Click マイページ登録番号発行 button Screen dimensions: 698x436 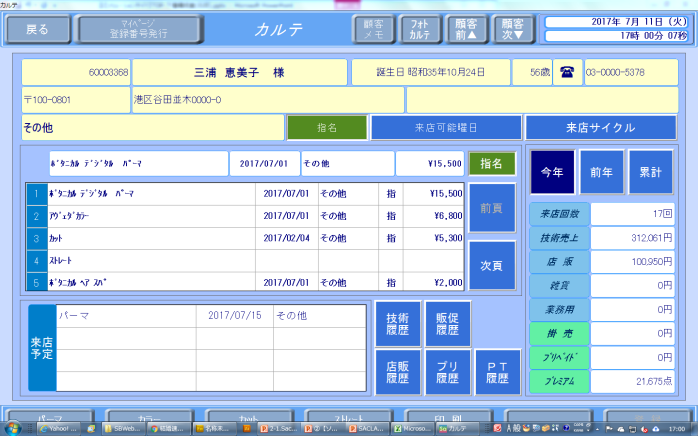pos(138,29)
